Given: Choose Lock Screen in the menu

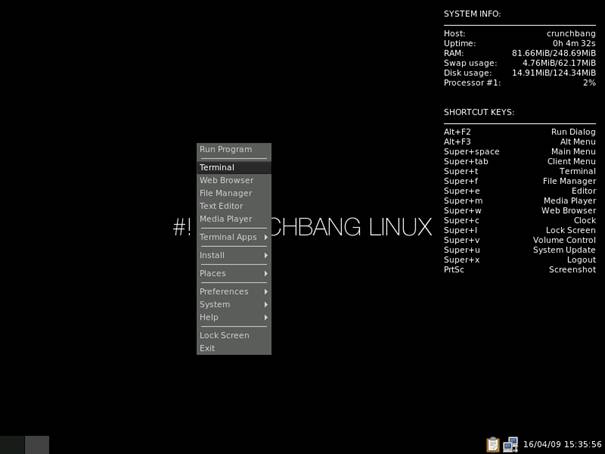Looking at the screenshot, I should [x=234, y=336].
